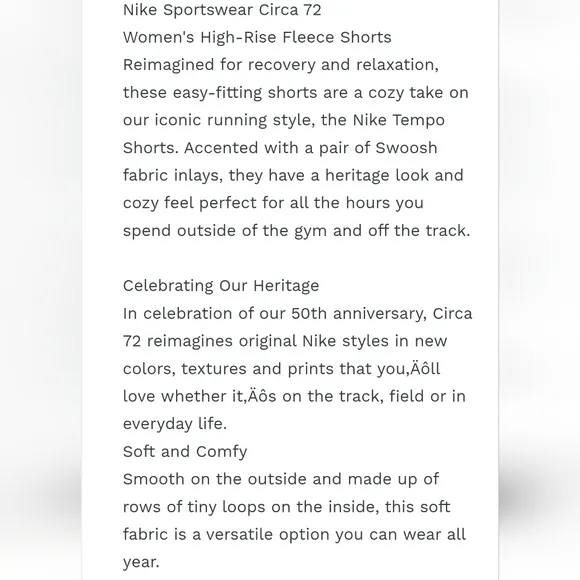Viewport: 580px width, 580px height.
Task: Click the word "Swoosh" in the paragraph
Action: click(406, 148)
